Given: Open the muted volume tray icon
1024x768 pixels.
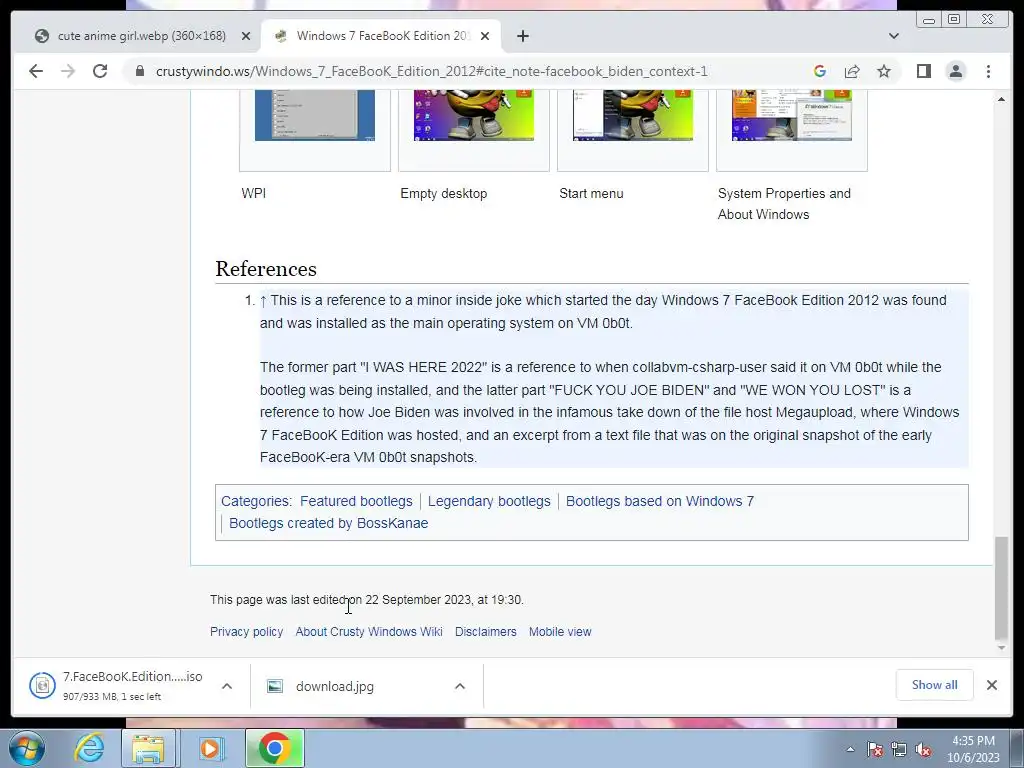Looking at the screenshot, I should click(x=923, y=749).
